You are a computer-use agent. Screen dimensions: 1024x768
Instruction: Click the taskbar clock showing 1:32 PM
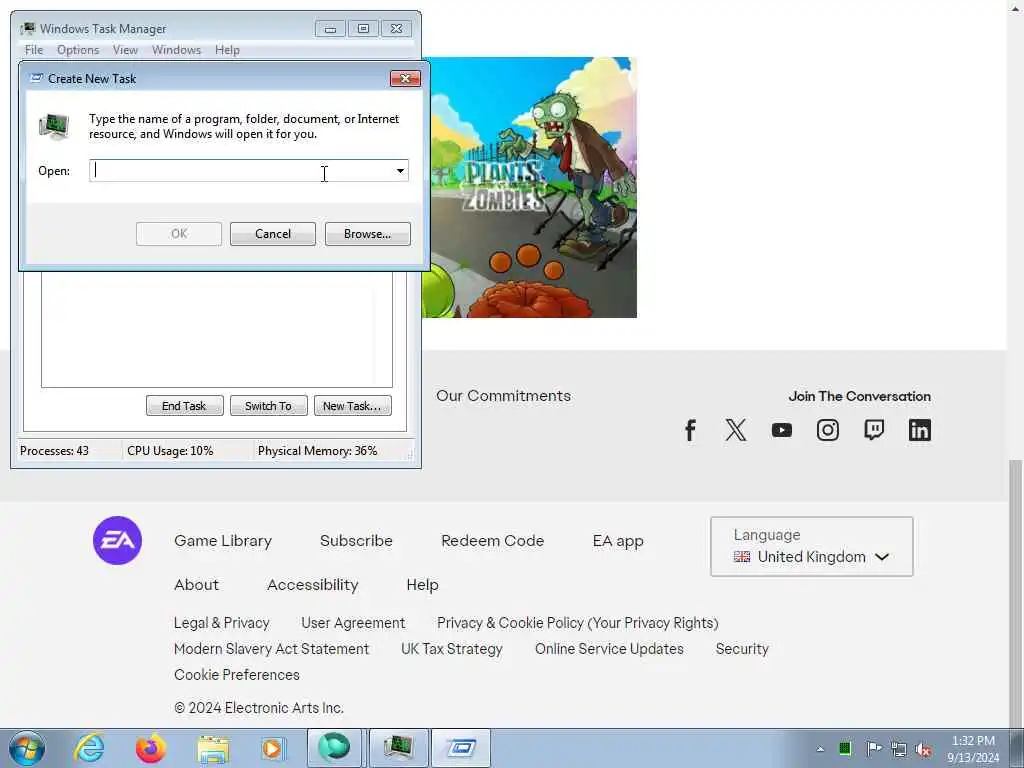[x=973, y=749]
